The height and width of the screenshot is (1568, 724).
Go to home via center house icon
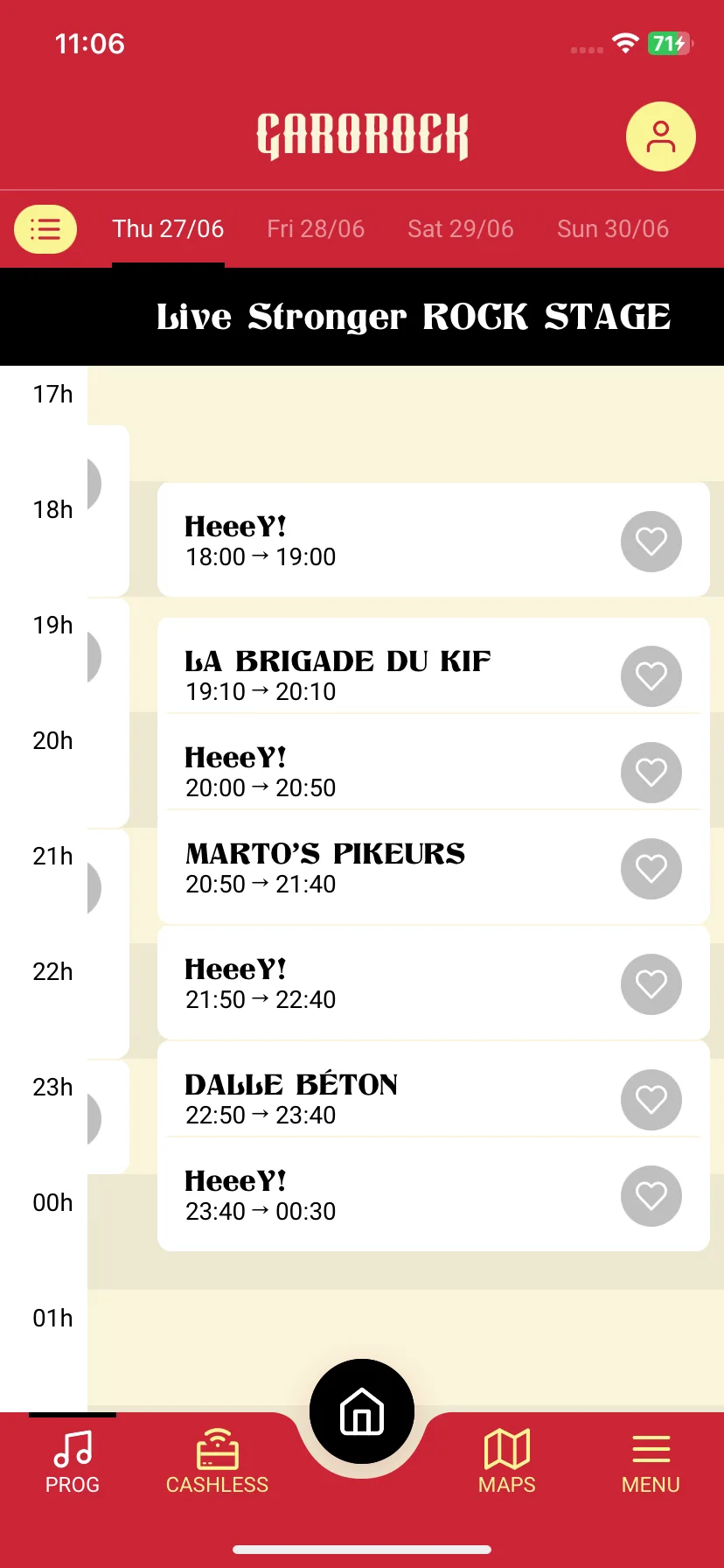[x=362, y=1411]
